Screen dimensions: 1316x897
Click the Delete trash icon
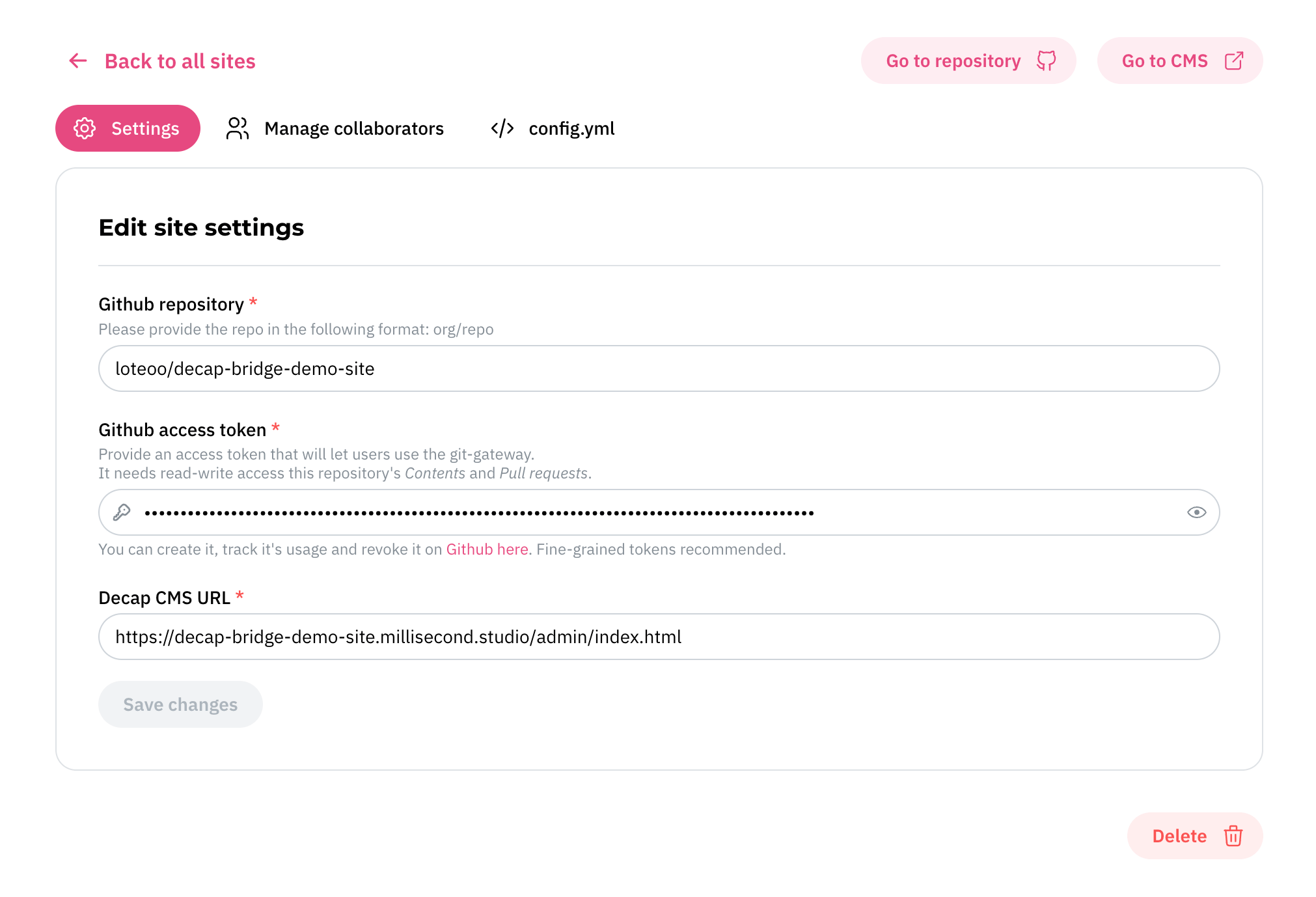tap(1233, 836)
